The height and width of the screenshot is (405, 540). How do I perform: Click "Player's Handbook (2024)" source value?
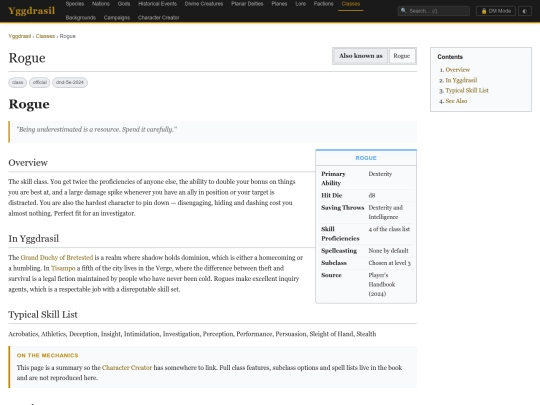382,284
